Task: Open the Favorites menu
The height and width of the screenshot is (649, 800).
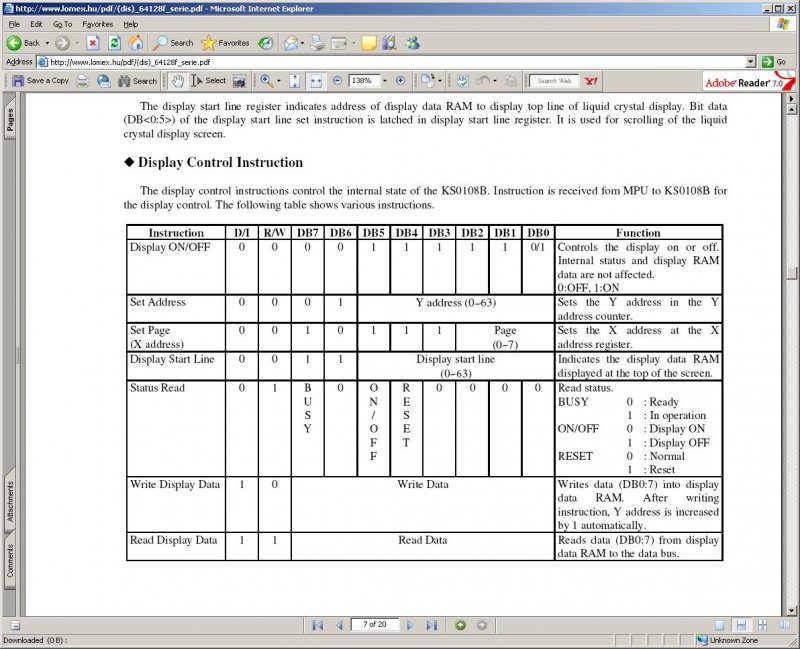Action: tap(97, 24)
